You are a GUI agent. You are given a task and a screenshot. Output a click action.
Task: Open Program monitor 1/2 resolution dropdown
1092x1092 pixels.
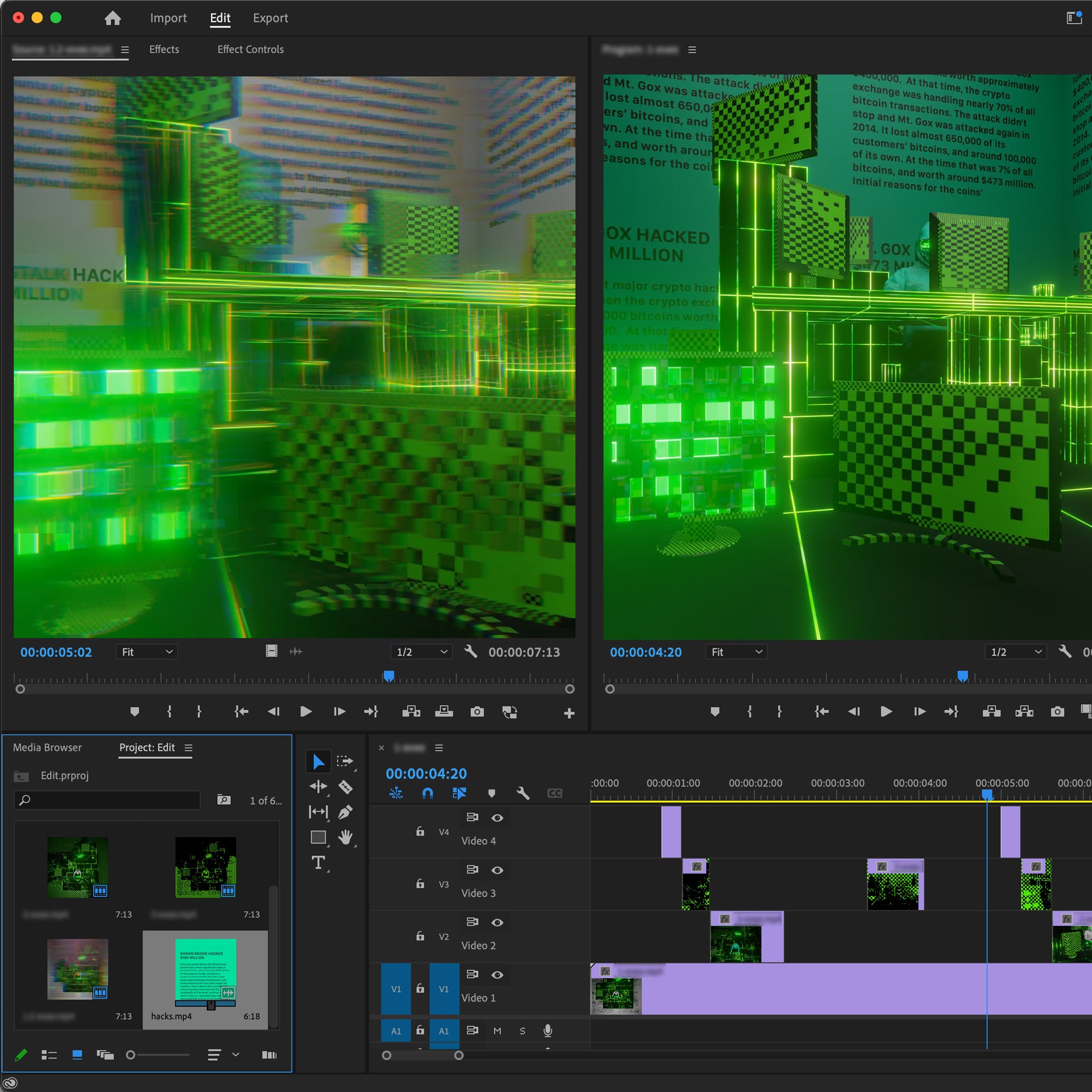tap(1016, 652)
